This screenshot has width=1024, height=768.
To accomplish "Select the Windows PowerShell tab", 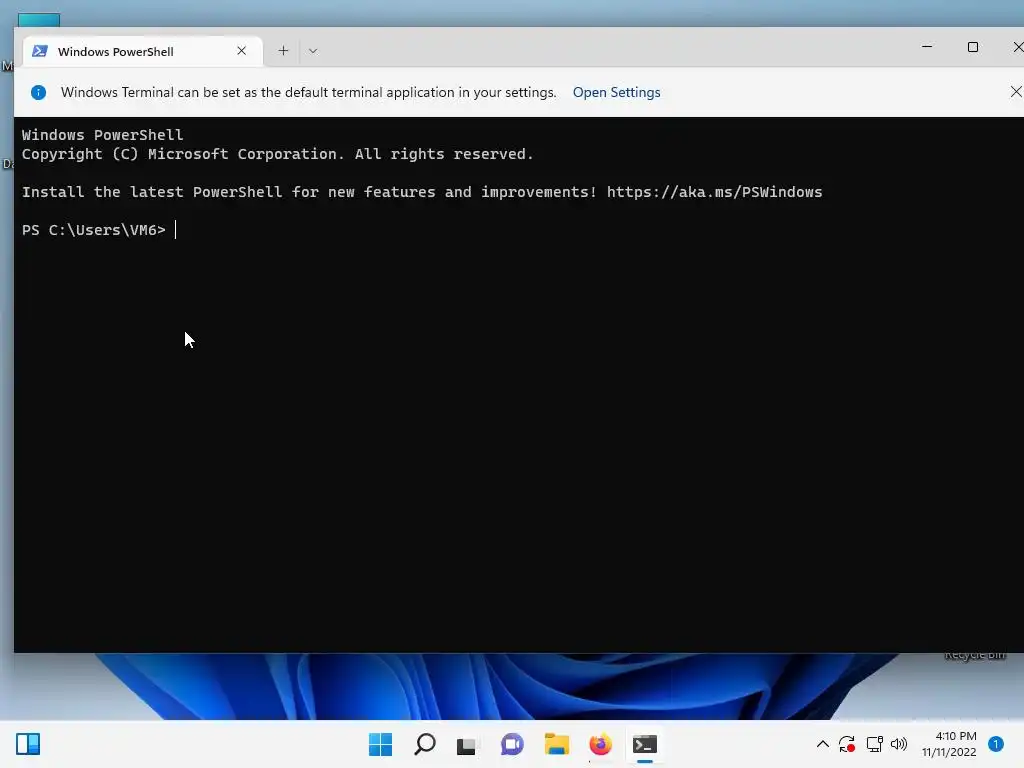I will click(142, 52).
